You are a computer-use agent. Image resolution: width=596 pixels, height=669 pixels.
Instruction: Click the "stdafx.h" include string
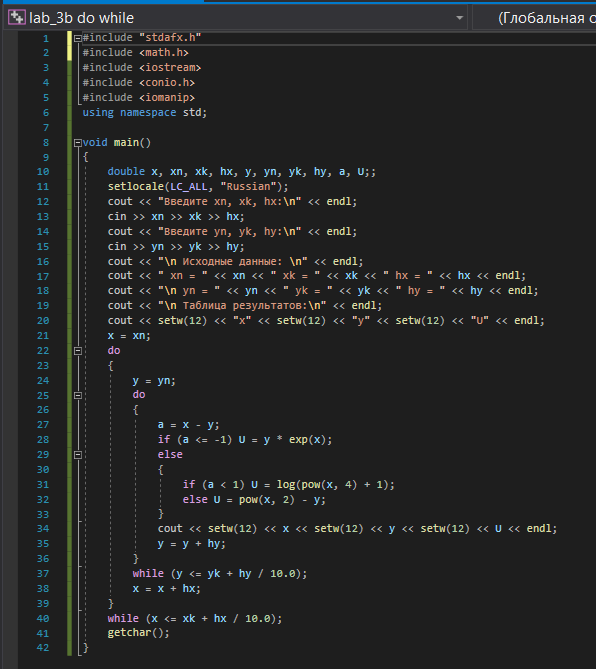pos(170,38)
